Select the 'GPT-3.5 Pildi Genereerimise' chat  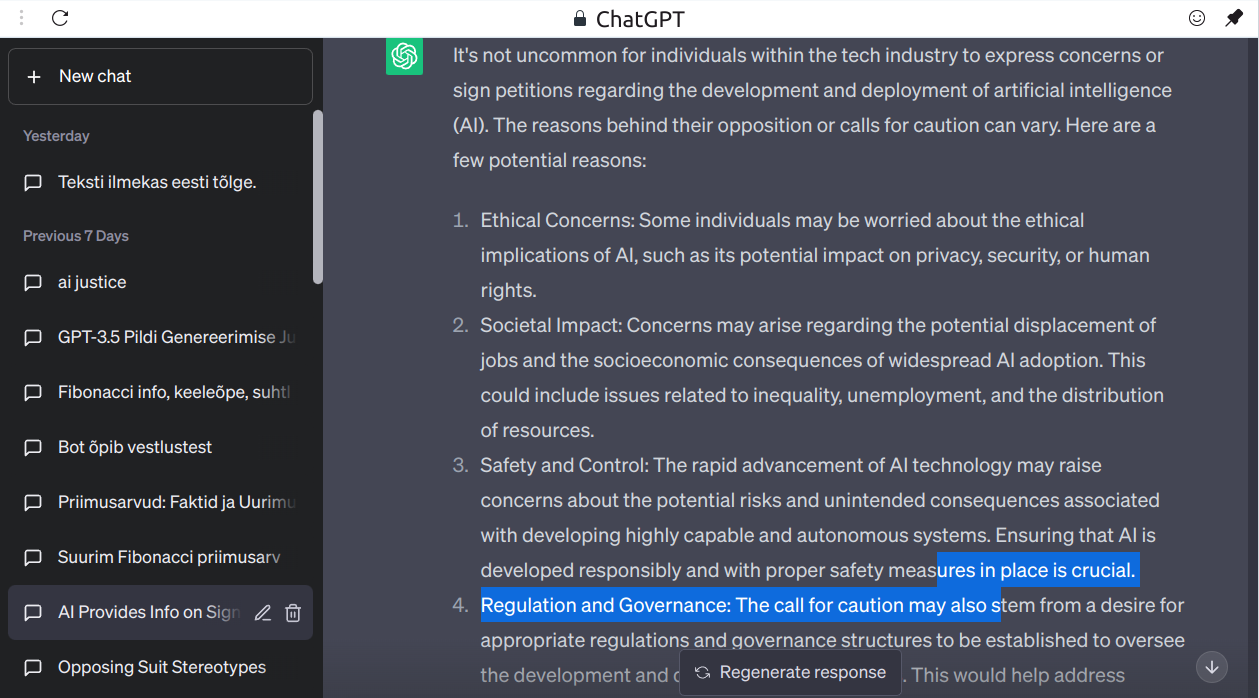click(x=166, y=338)
